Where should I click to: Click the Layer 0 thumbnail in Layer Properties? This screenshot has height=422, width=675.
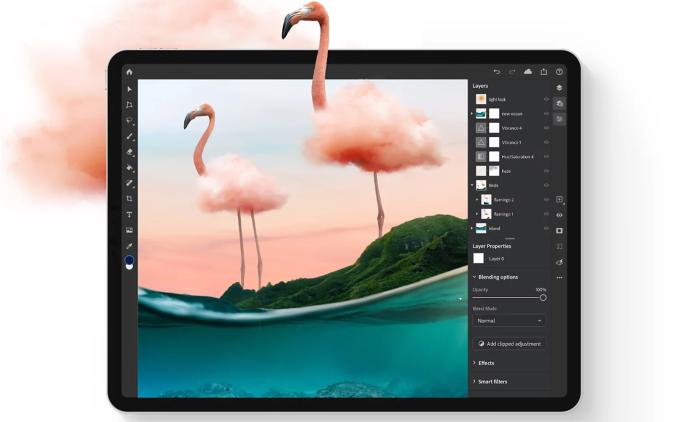click(x=479, y=258)
